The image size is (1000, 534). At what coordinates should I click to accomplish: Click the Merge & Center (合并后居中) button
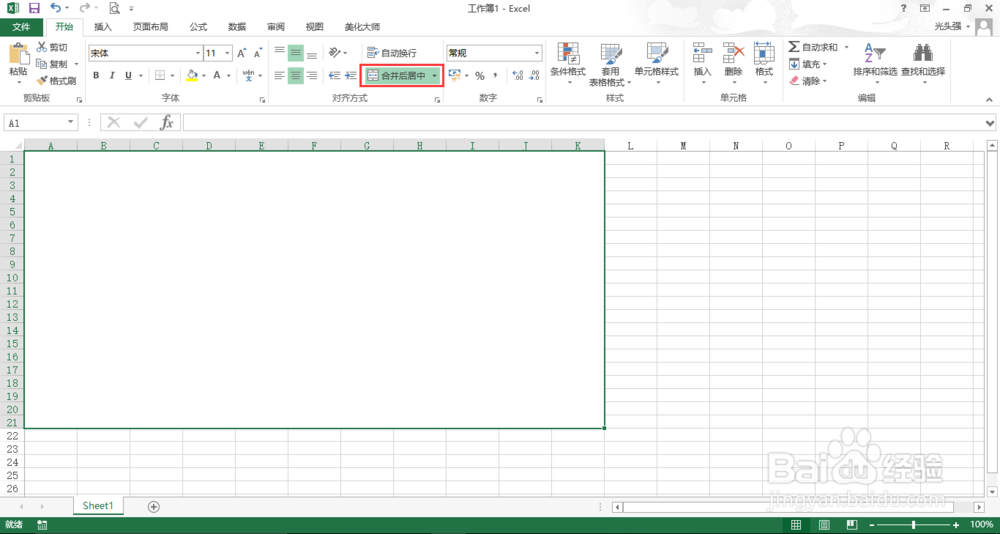[397, 75]
